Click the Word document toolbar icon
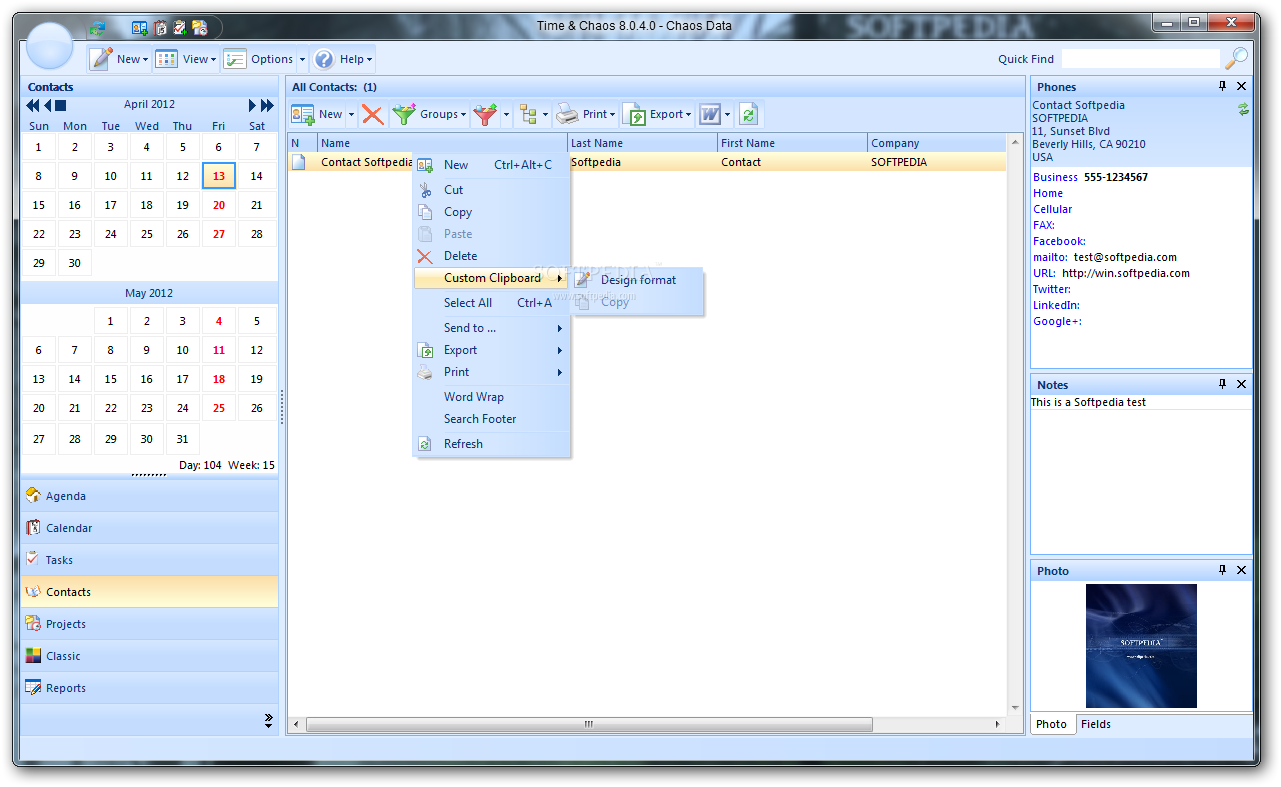The width and height of the screenshot is (1281, 787). [710, 114]
